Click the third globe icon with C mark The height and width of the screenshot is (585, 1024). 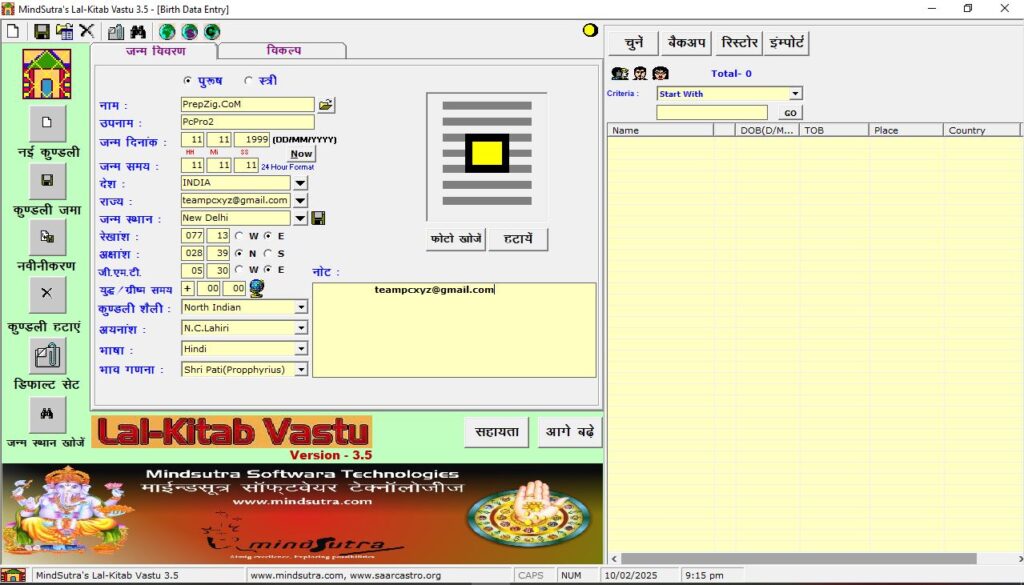tap(212, 31)
